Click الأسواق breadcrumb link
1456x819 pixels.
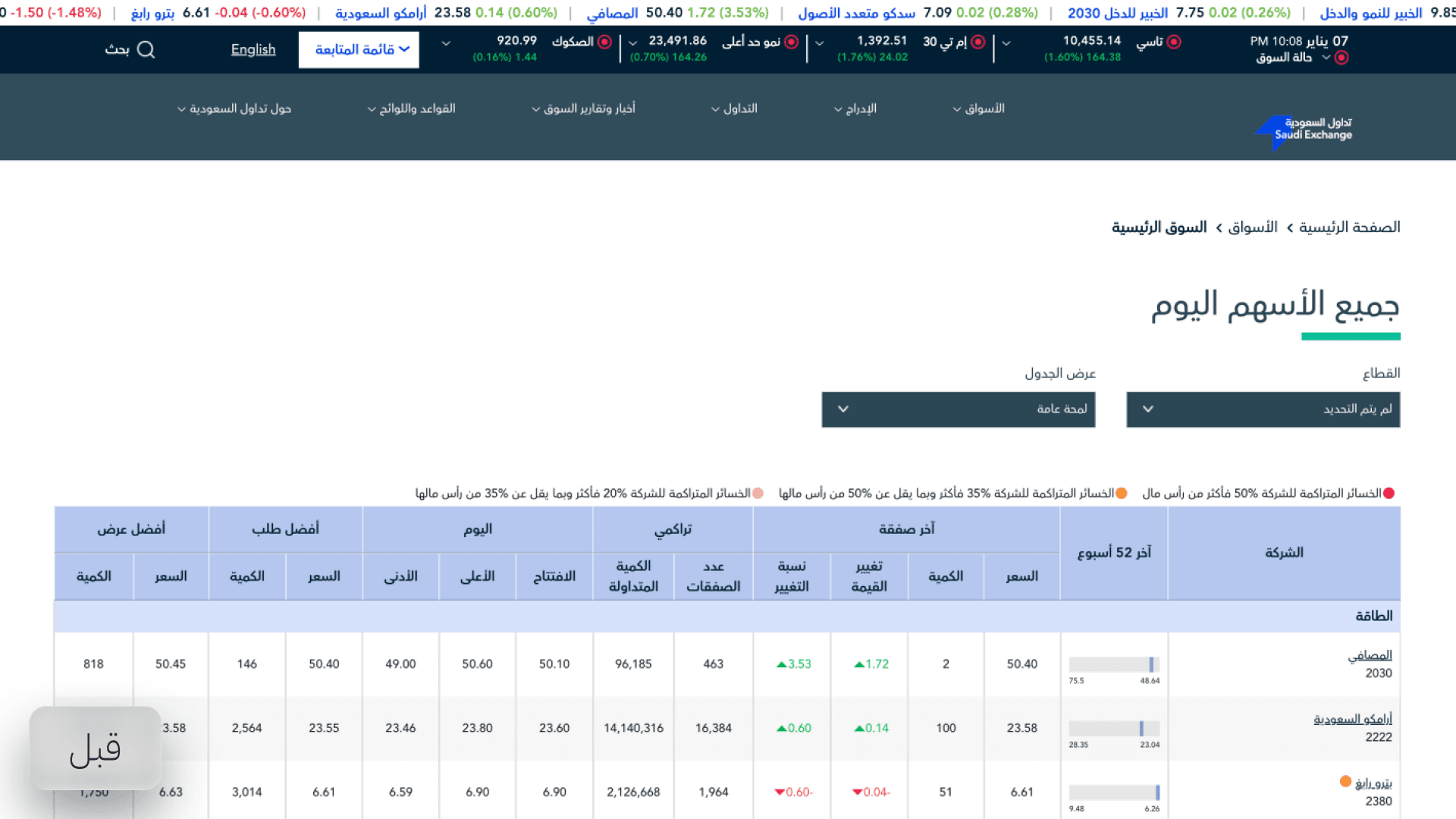[x=1252, y=227]
